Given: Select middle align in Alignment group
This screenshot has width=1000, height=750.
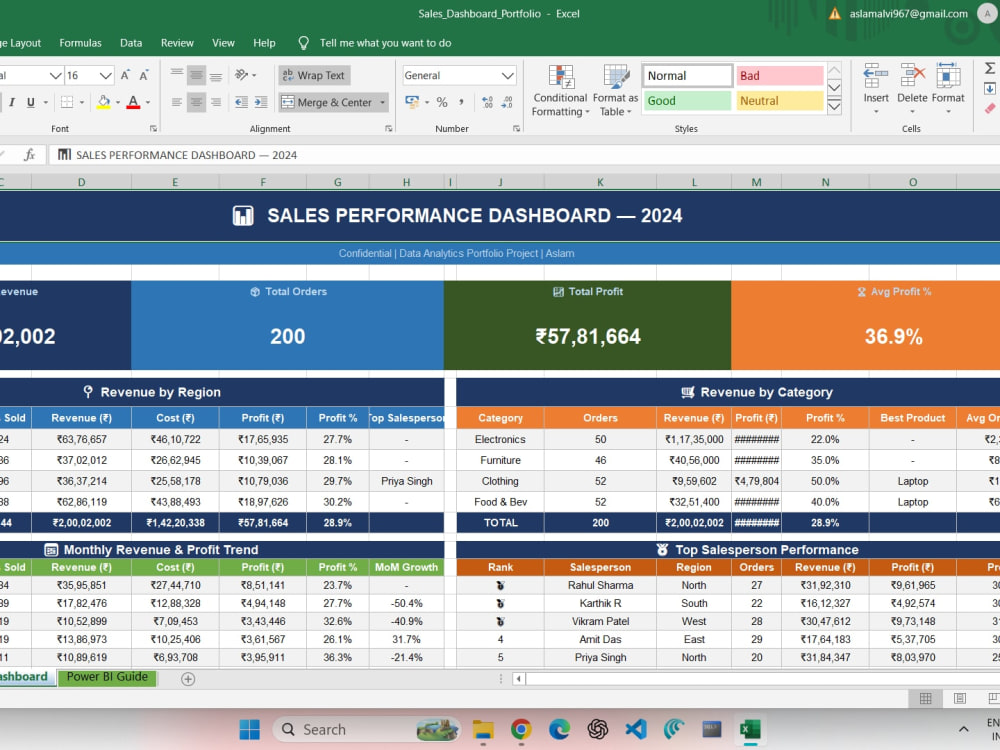Looking at the screenshot, I should (196, 75).
